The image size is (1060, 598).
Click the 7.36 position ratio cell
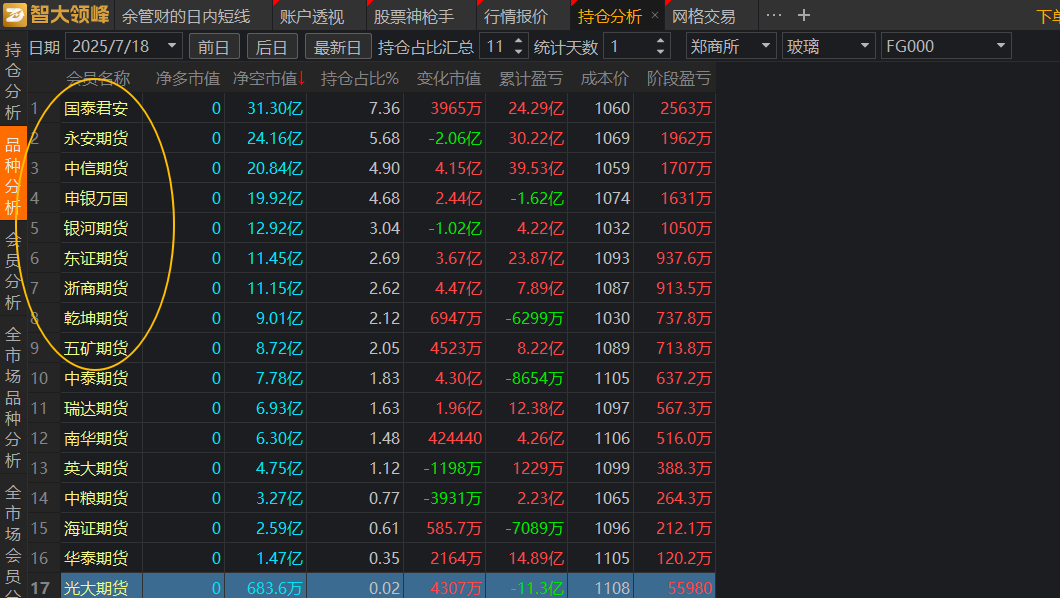pyautogui.click(x=384, y=108)
